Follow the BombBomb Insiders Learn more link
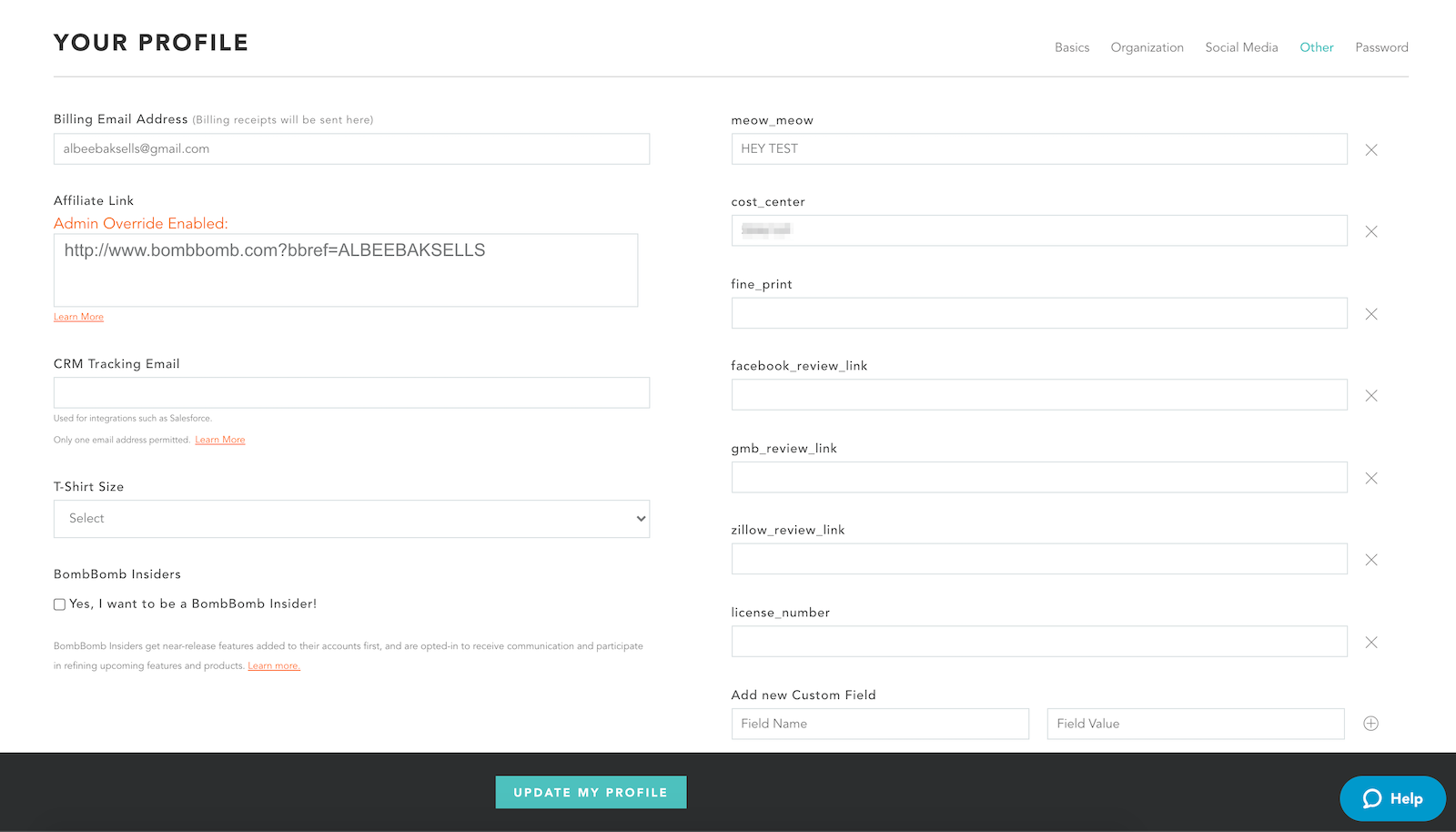 [274, 666]
